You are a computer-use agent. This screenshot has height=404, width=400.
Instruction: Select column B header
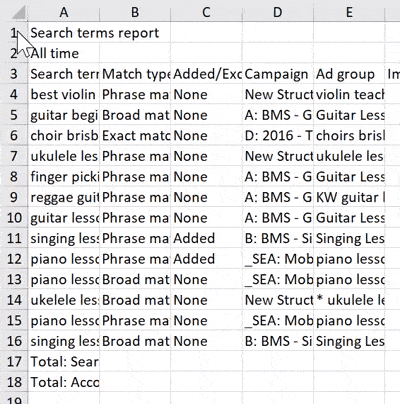[135, 12]
